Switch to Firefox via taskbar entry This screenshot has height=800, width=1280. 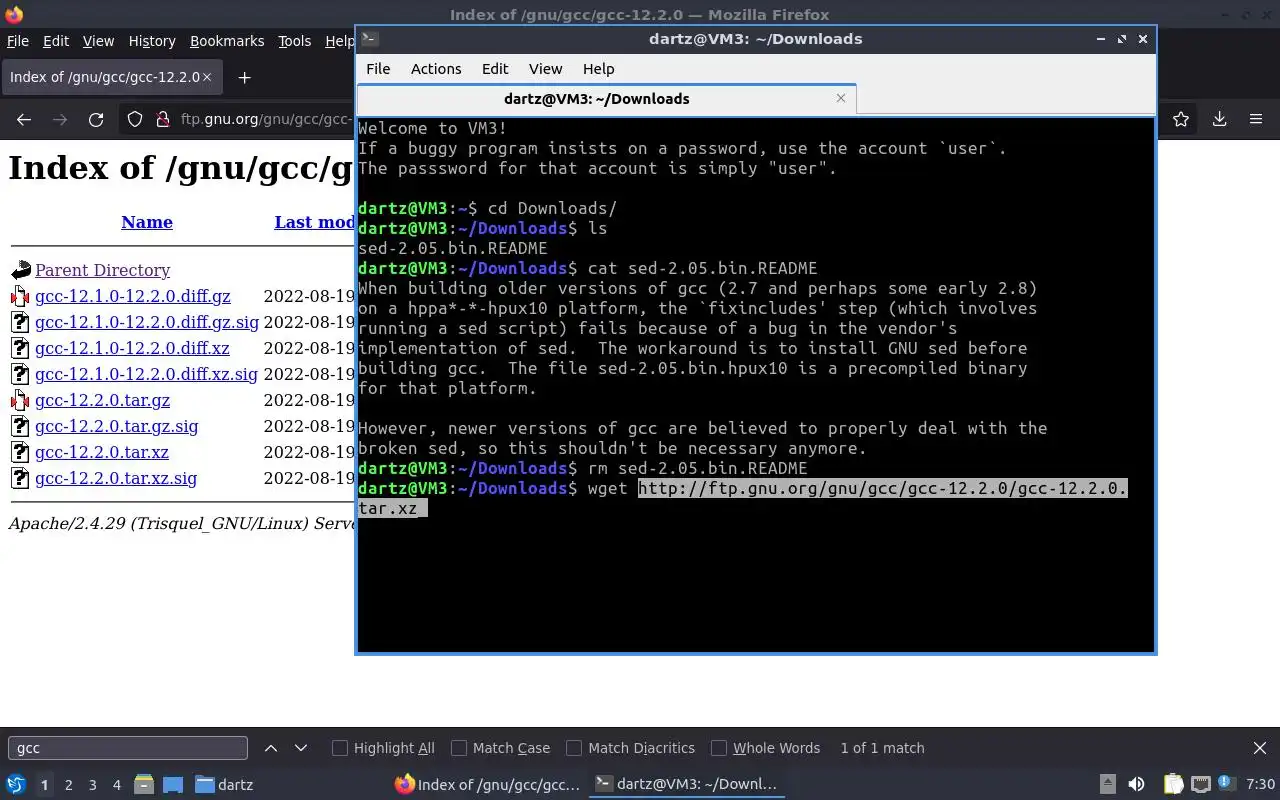tap(487, 785)
